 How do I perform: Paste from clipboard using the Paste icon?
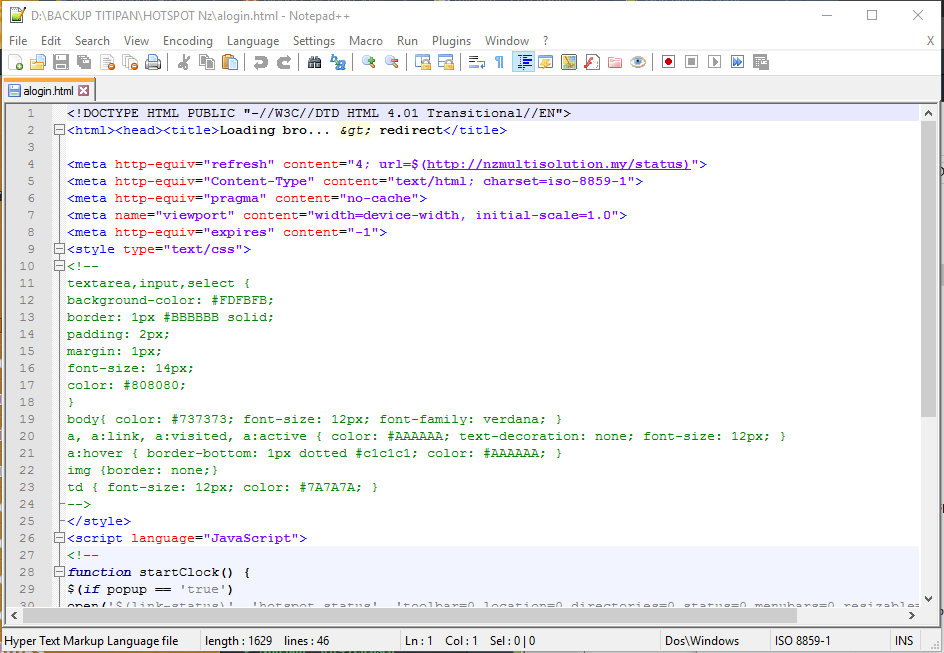[x=229, y=62]
